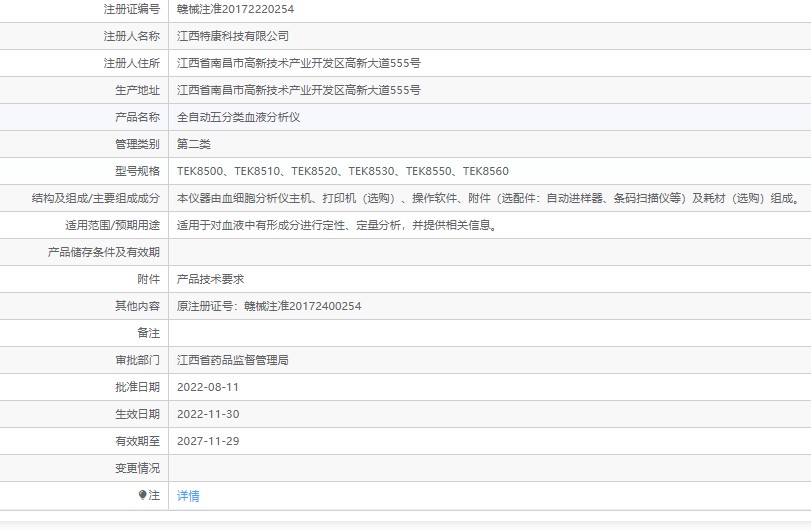
Task: Click the 备注 label
Action: (x=149, y=333)
